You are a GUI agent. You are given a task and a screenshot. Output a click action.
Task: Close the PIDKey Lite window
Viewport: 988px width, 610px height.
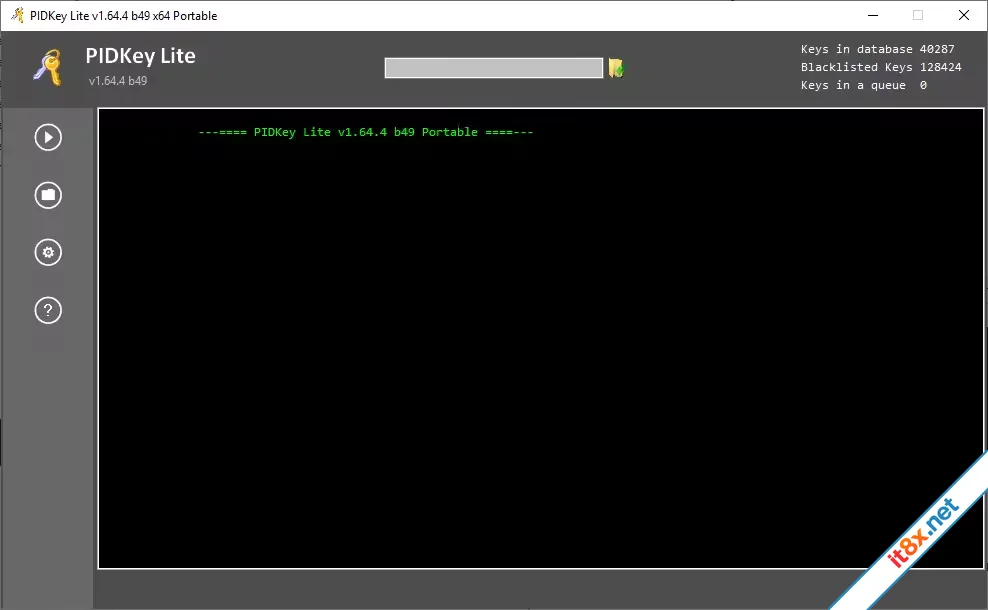point(963,15)
